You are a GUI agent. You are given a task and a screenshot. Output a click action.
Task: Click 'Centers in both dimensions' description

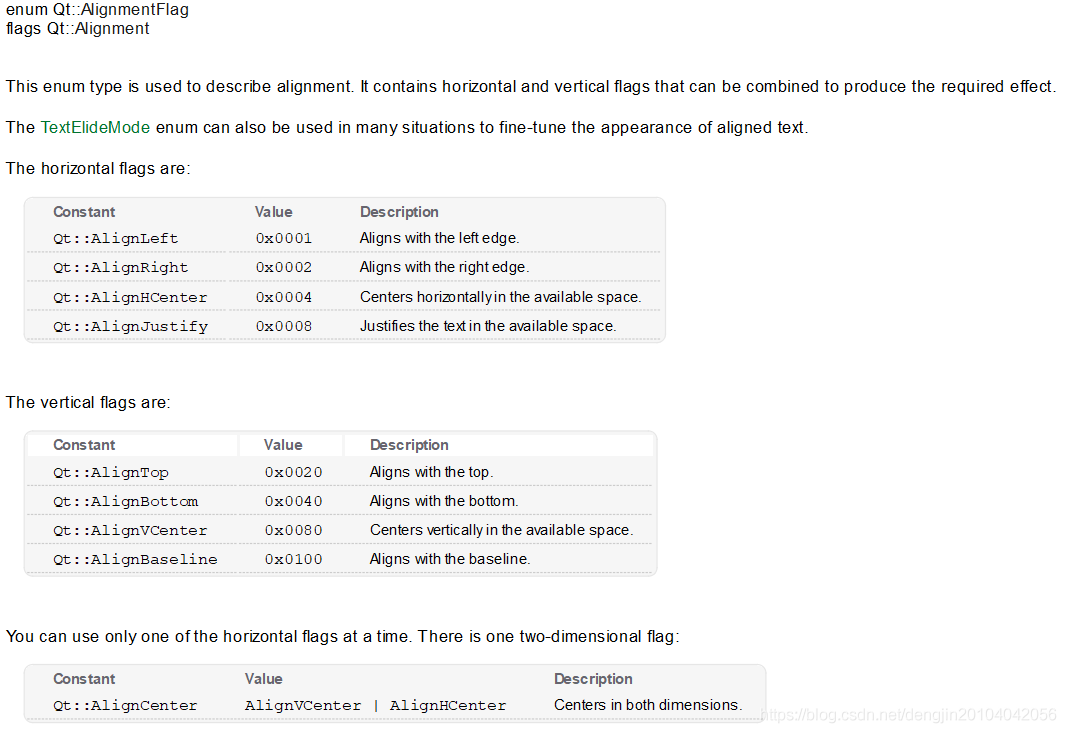(648, 705)
